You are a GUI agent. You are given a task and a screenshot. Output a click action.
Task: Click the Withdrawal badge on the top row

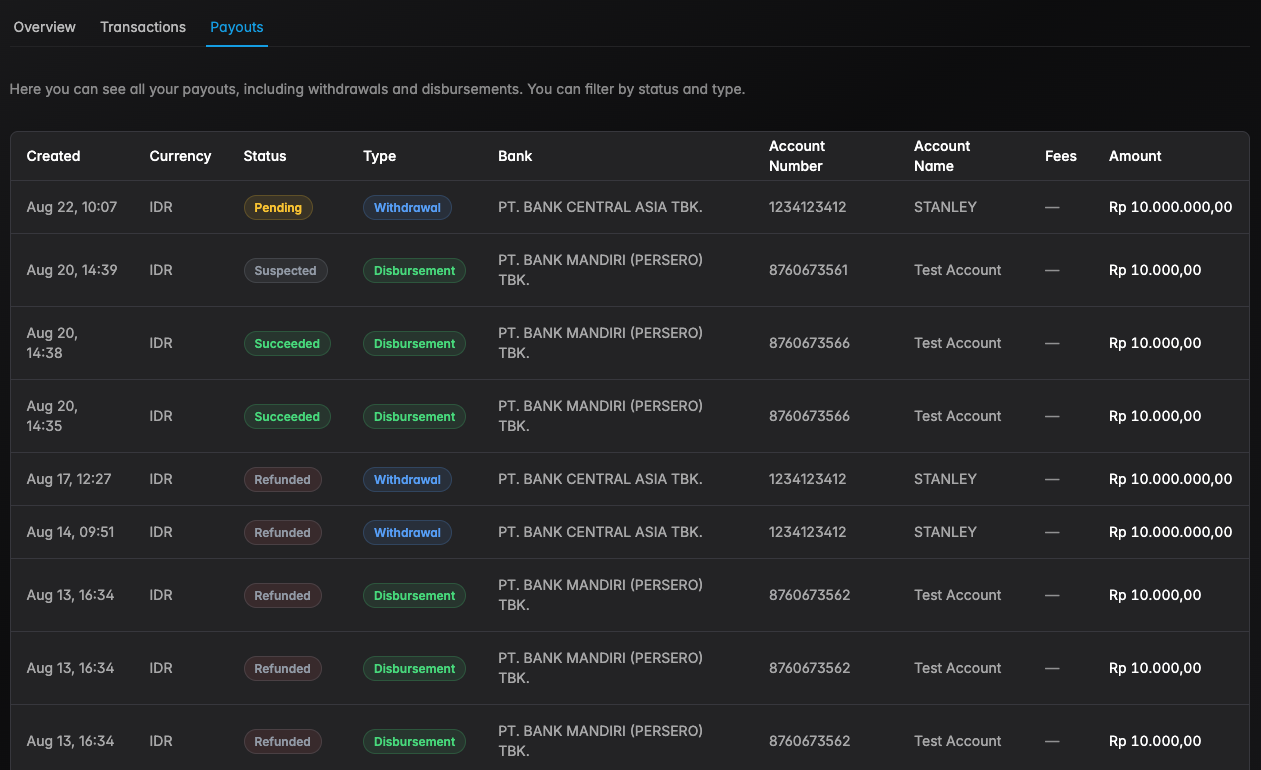coord(407,207)
